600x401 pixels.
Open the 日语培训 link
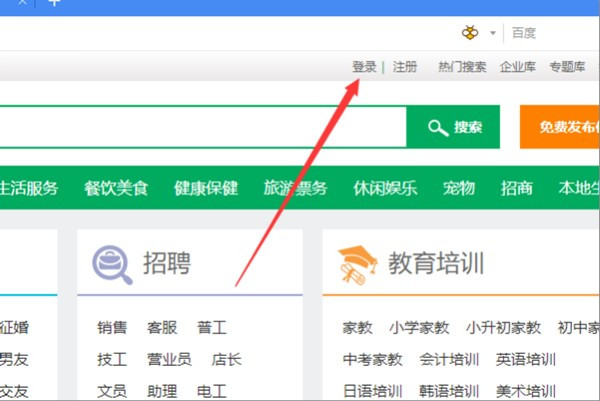373,391
